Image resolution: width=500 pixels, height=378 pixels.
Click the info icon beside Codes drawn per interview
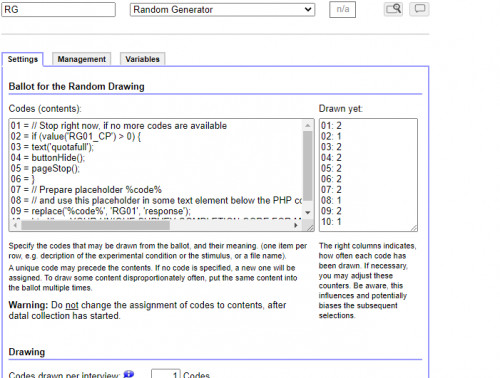click(x=129, y=374)
